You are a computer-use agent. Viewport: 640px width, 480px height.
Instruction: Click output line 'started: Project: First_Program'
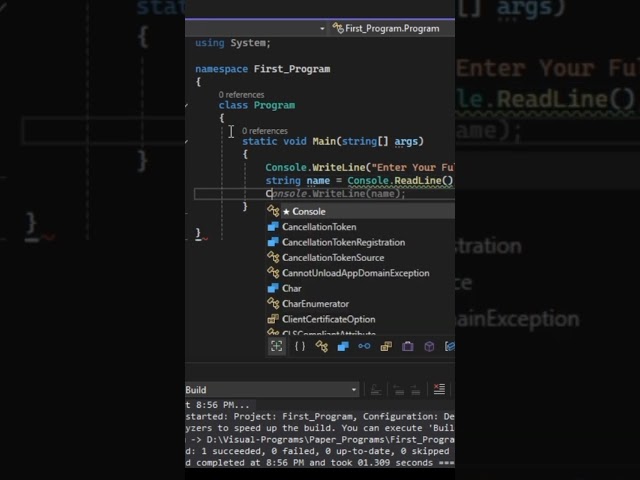pyautogui.click(x=320, y=416)
